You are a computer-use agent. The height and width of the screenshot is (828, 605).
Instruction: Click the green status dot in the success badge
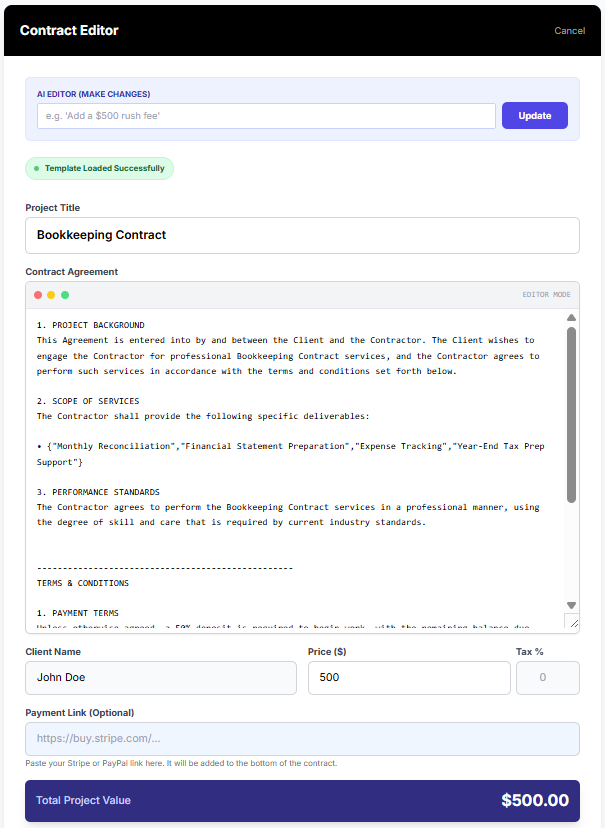[37, 168]
